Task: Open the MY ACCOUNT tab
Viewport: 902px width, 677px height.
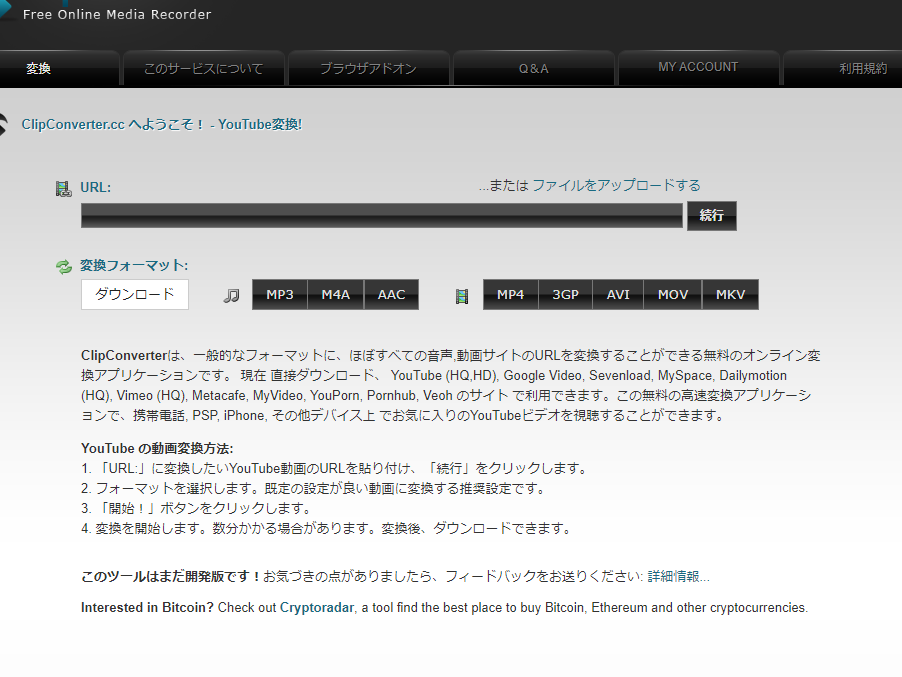Action: [x=698, y=67]
